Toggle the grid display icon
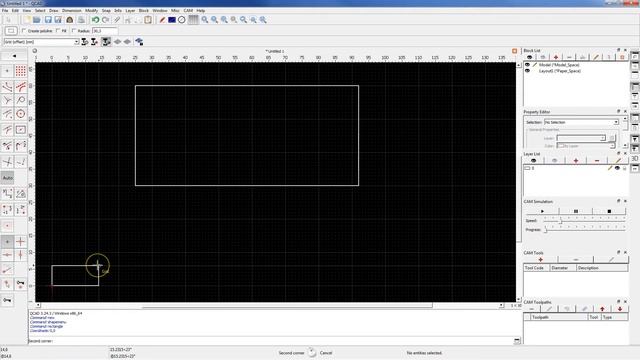Image resolution: width=640 pixels, height=360 pixels. tap(193, 20)
